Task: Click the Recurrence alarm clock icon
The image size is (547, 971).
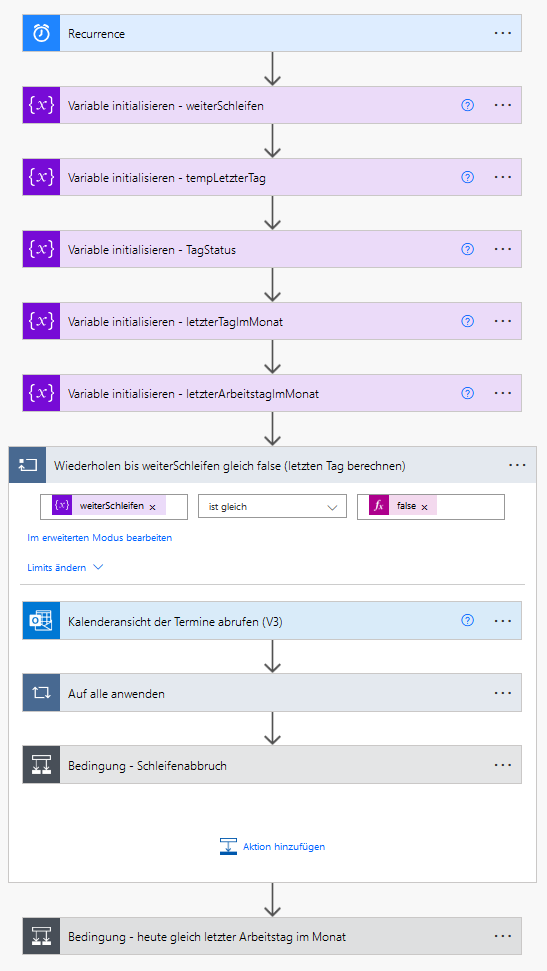Action: 41,33
